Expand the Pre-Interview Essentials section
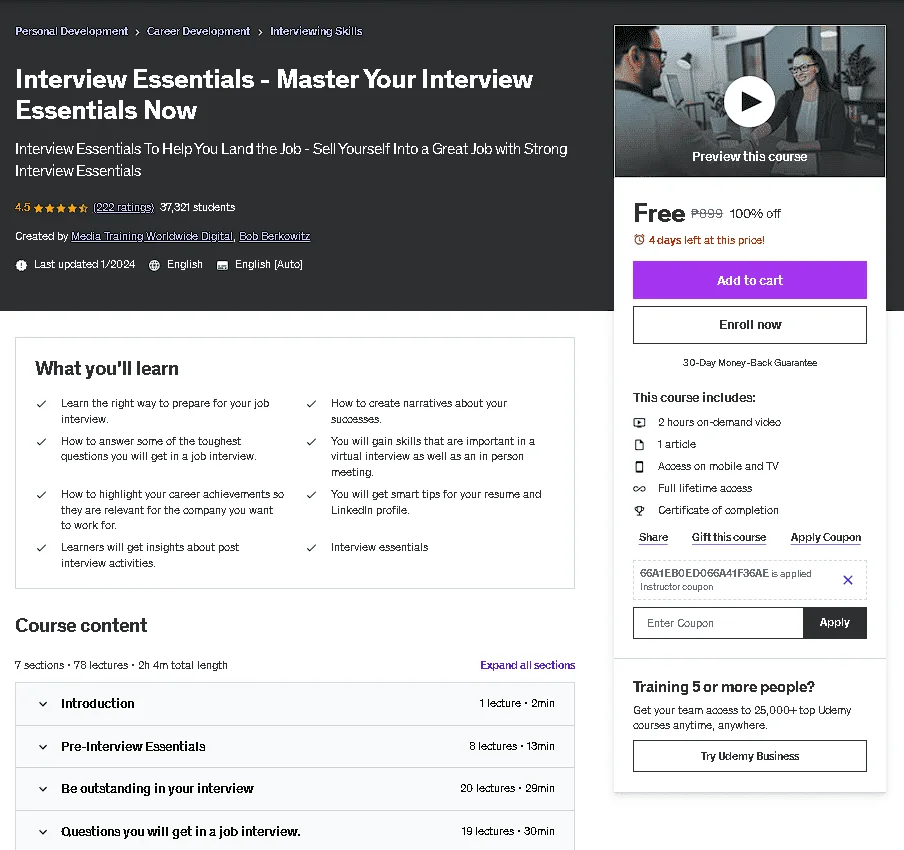904x850 pixels. point(295,746)
